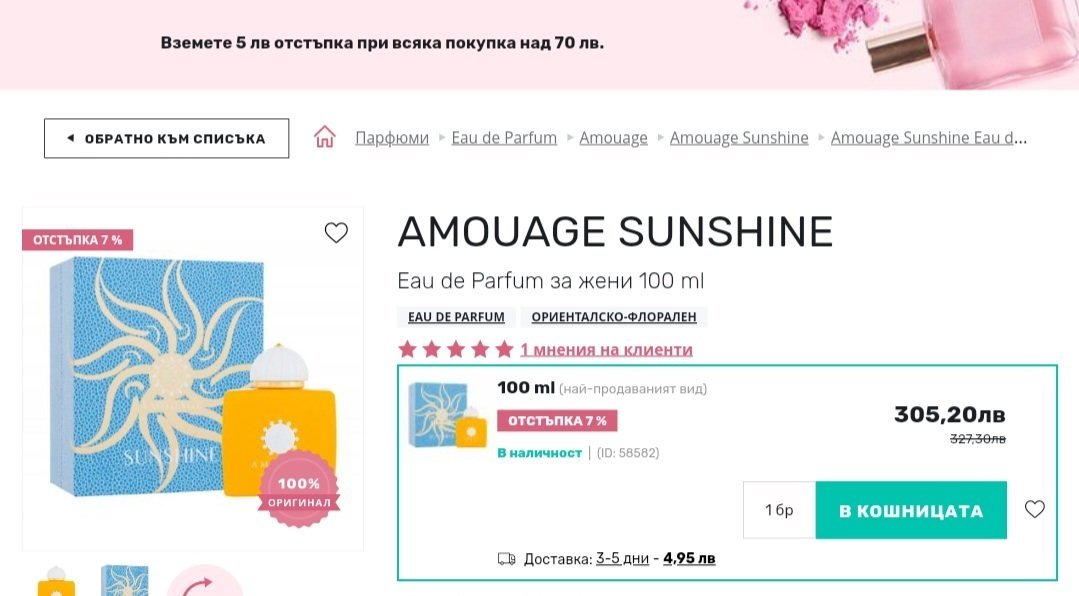
Task: Click the delivery truck icon
Action: [506, 559]
